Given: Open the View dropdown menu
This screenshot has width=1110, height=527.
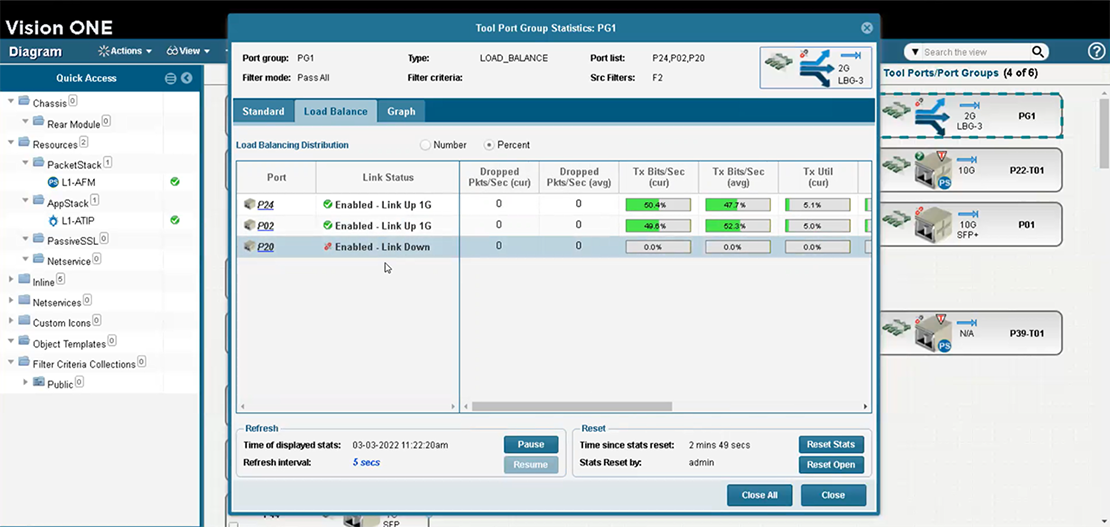Looking at the screenshot, I should (x=188, y=51).
